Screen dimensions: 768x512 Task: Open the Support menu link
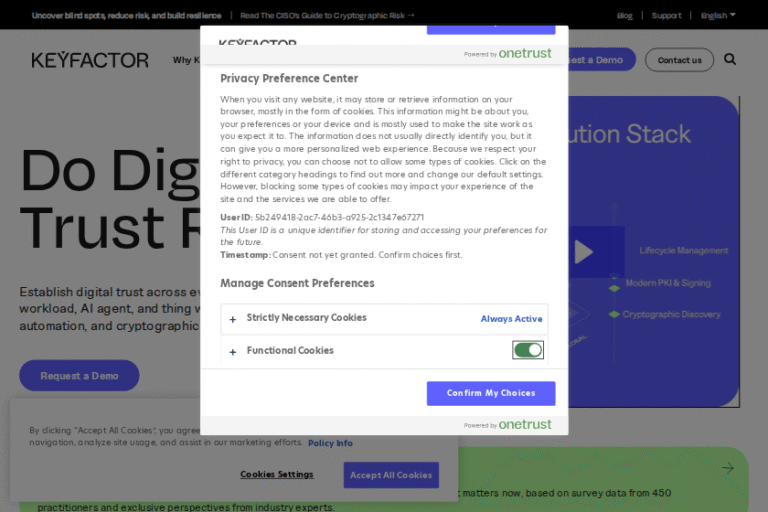coord(666,15)
